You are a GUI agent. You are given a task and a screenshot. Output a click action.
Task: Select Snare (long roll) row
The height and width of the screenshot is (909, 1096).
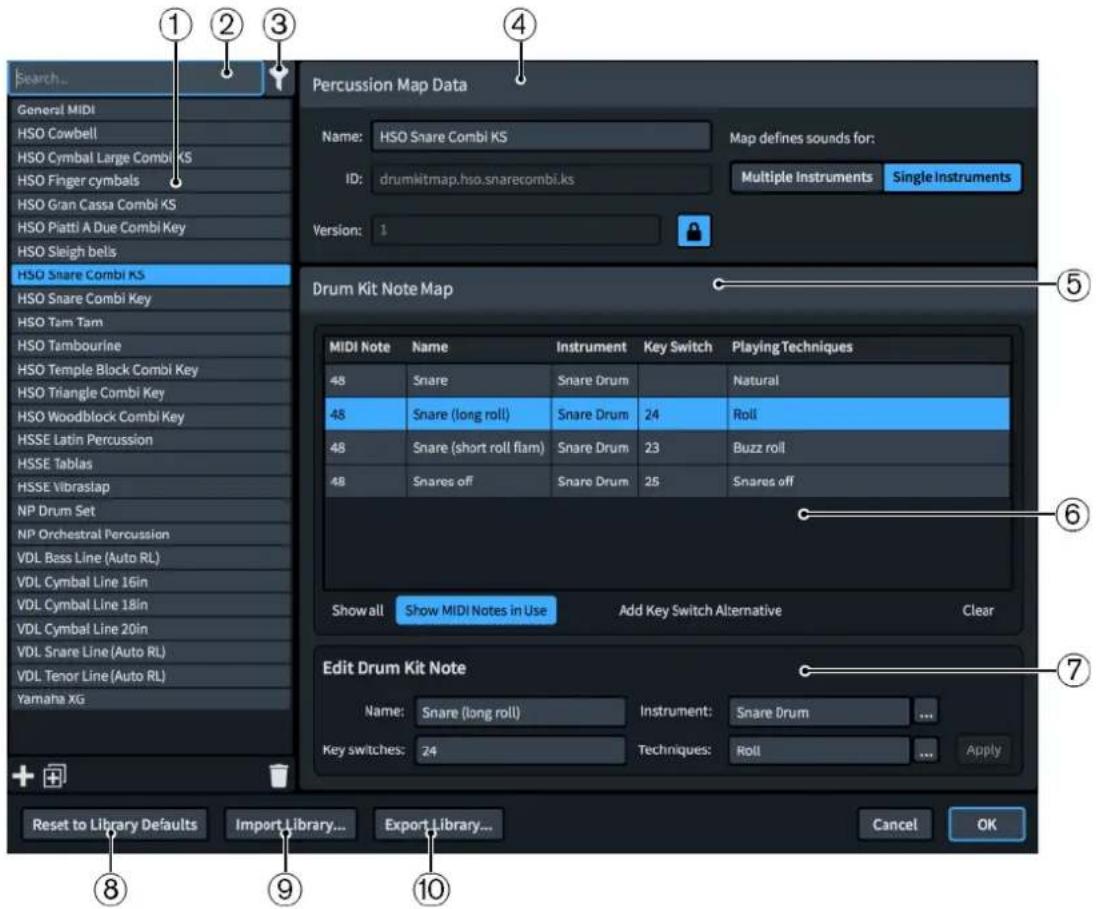(x=667, y=414)
